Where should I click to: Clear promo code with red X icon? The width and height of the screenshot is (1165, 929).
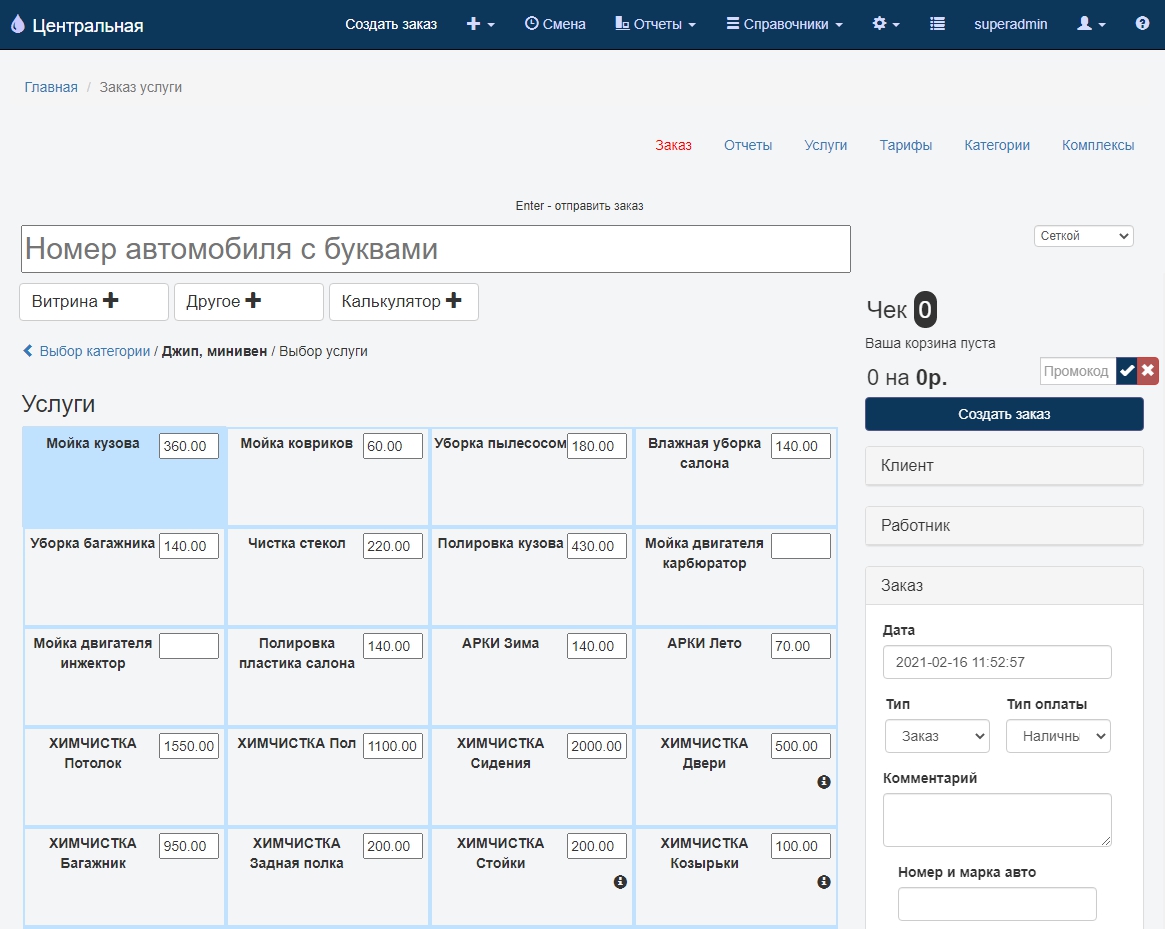(1148, 371)
